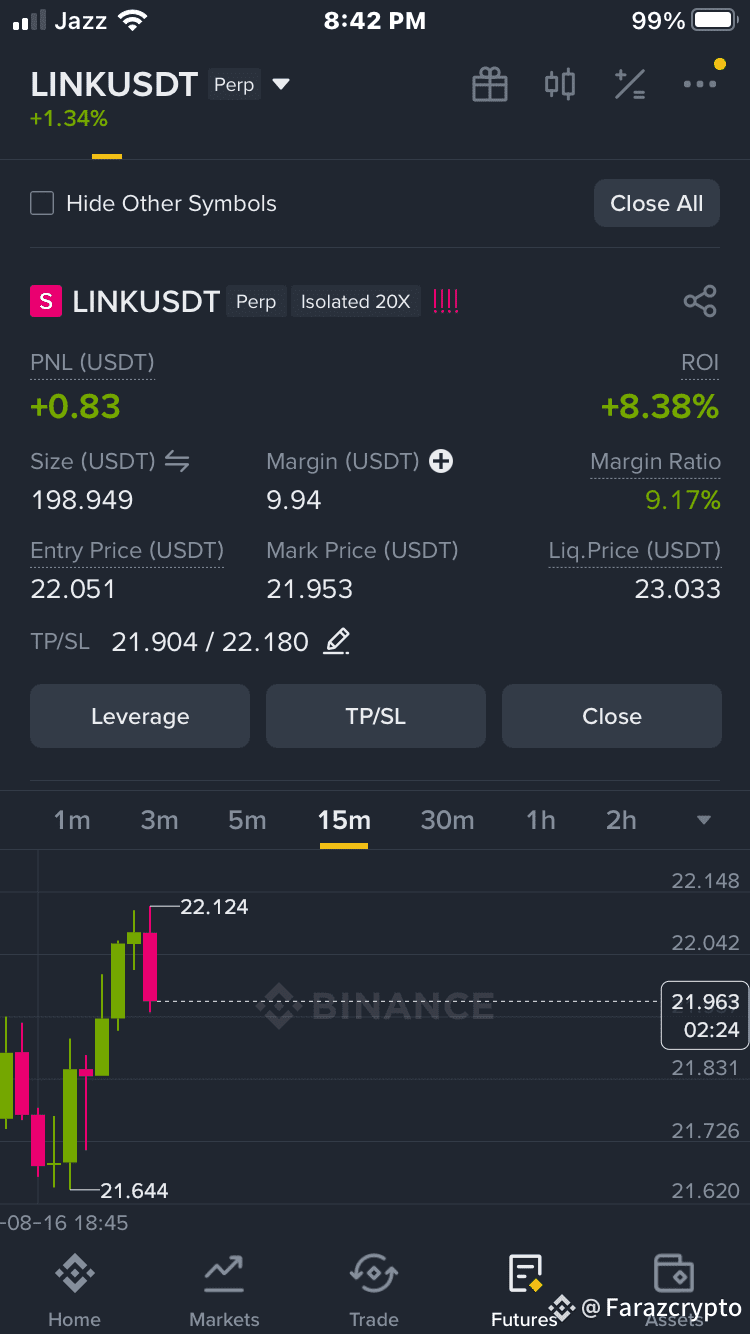Tap the Perp tag in the header
This screenshot has height=1334, width=750.
point(234,85)
